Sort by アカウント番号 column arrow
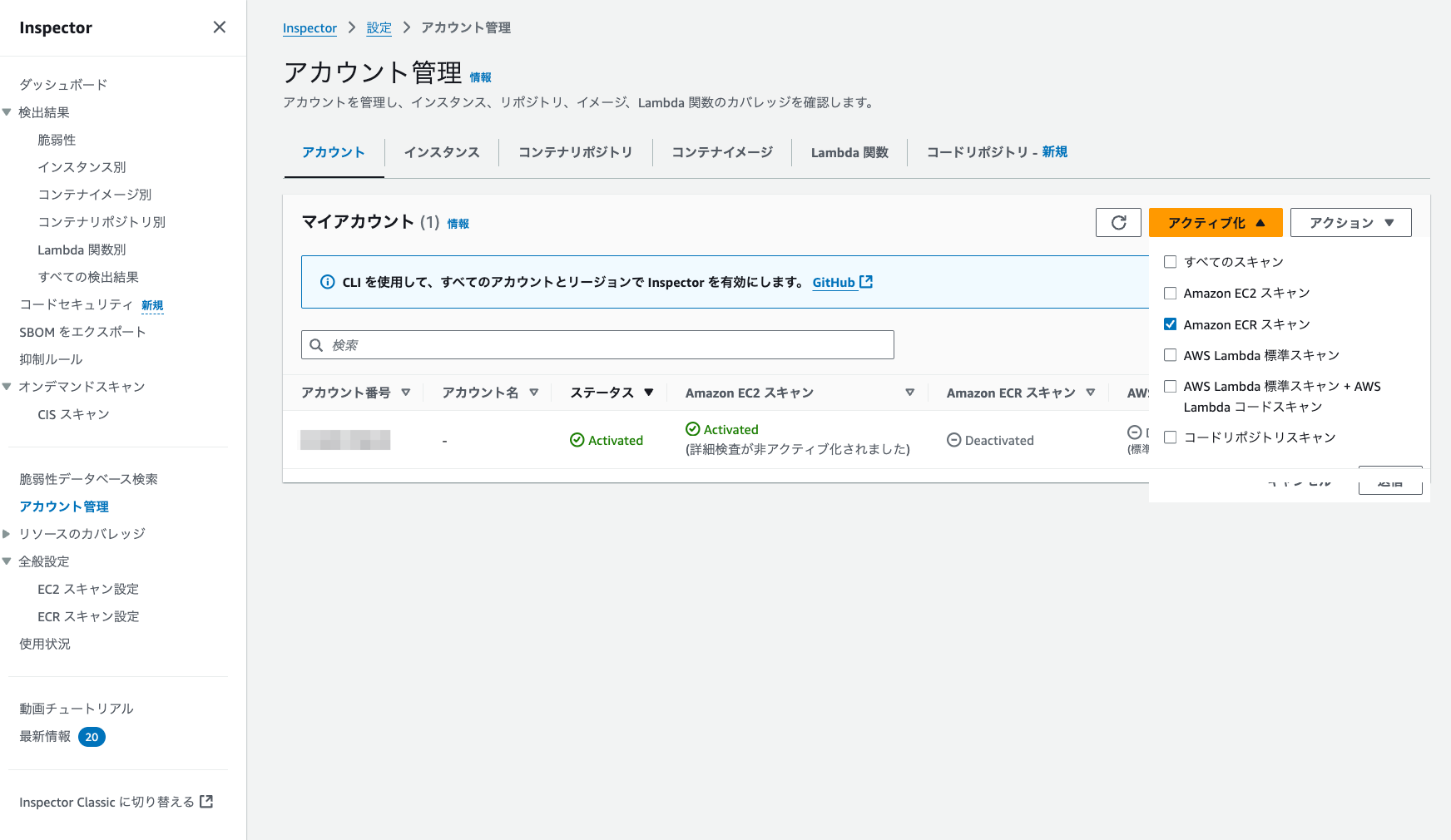Screen dimensions: 1451x840 click(x=406, y=393)
